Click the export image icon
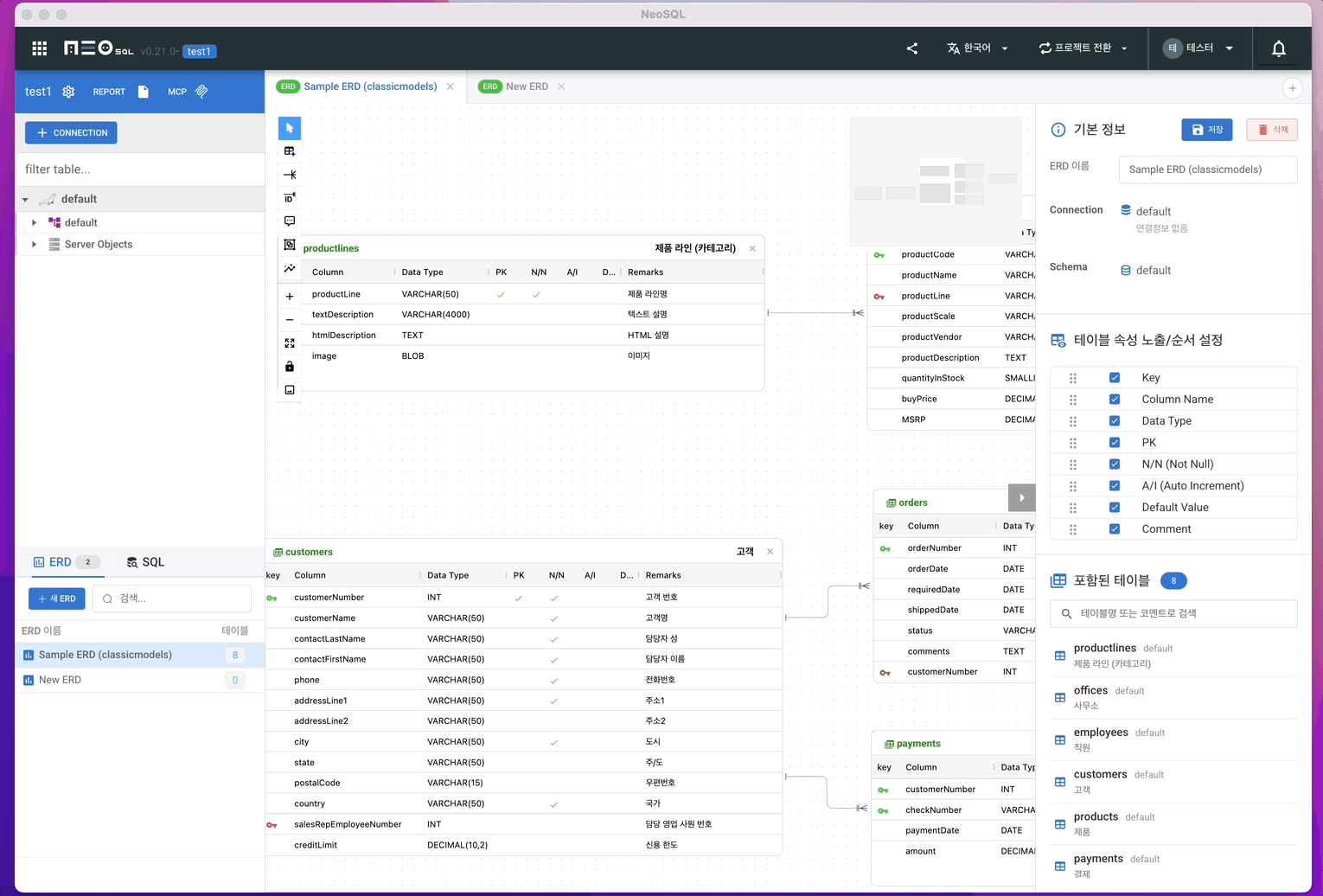Viewport: 1323px width, 896px height. [x=290, y=390]
